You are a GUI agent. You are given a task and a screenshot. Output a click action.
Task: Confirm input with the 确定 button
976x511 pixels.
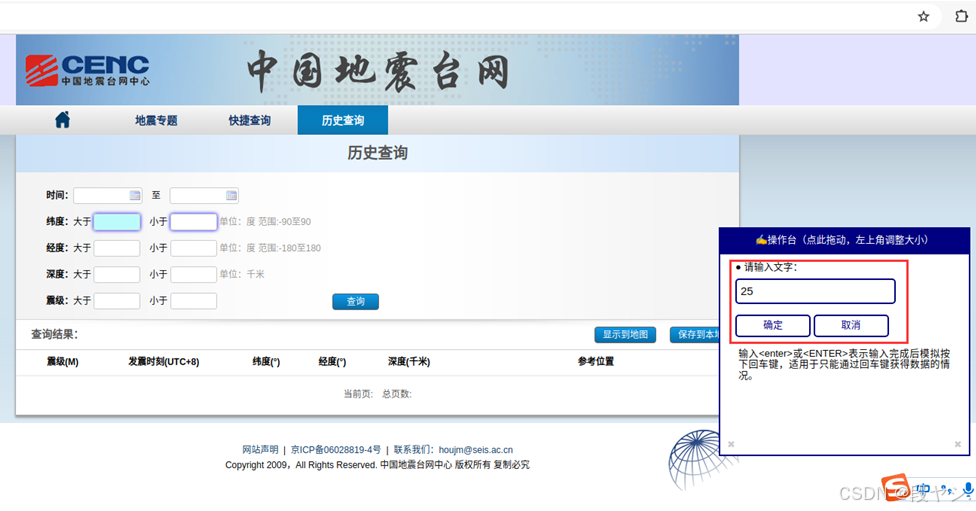click(x=772, y=325)
